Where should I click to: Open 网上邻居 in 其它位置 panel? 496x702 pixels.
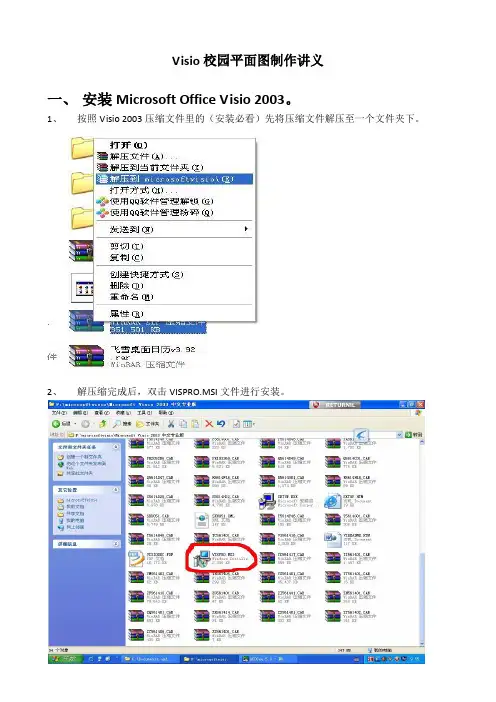pos(71,527)
